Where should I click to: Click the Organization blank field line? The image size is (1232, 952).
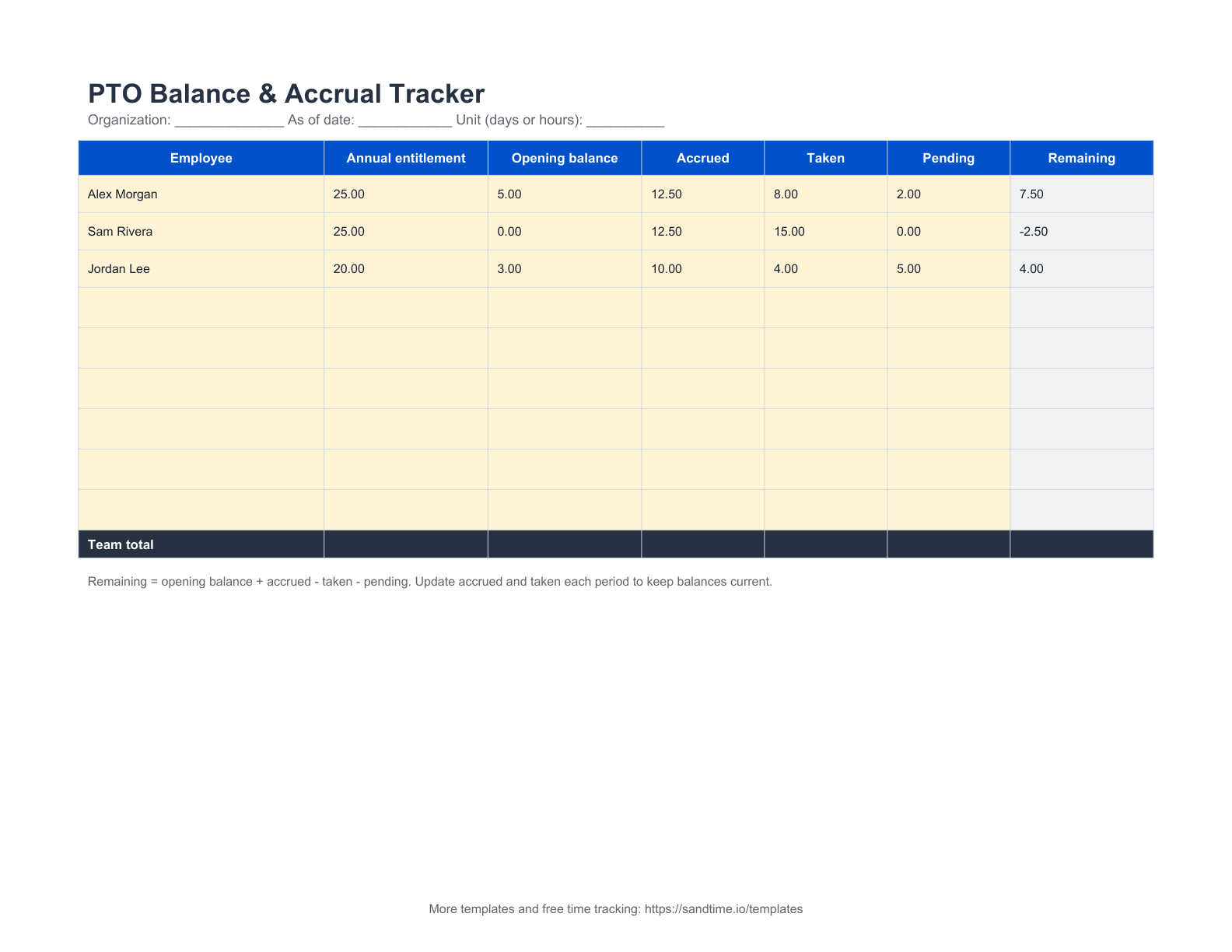(x=229, y=122)
